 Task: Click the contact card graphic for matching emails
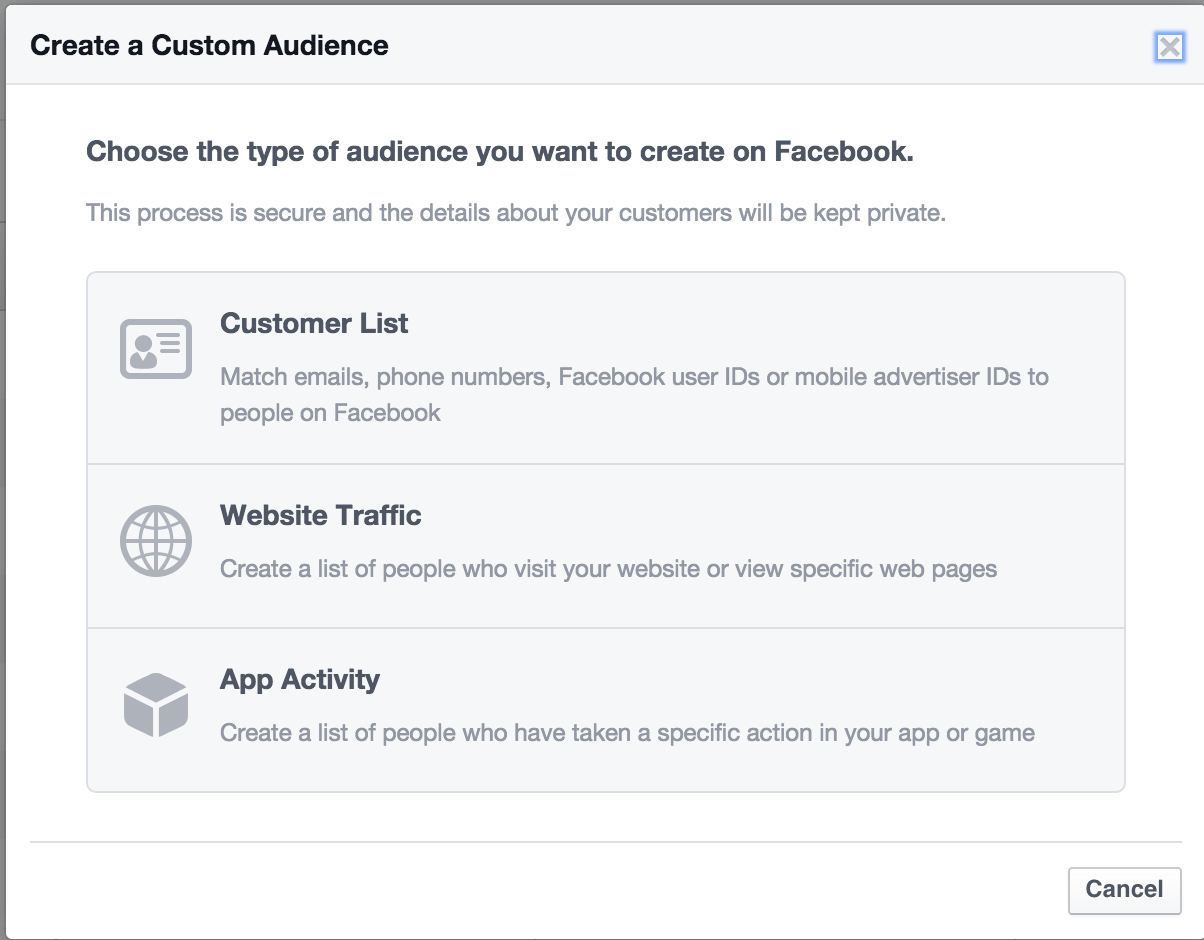tap(155, 348)
